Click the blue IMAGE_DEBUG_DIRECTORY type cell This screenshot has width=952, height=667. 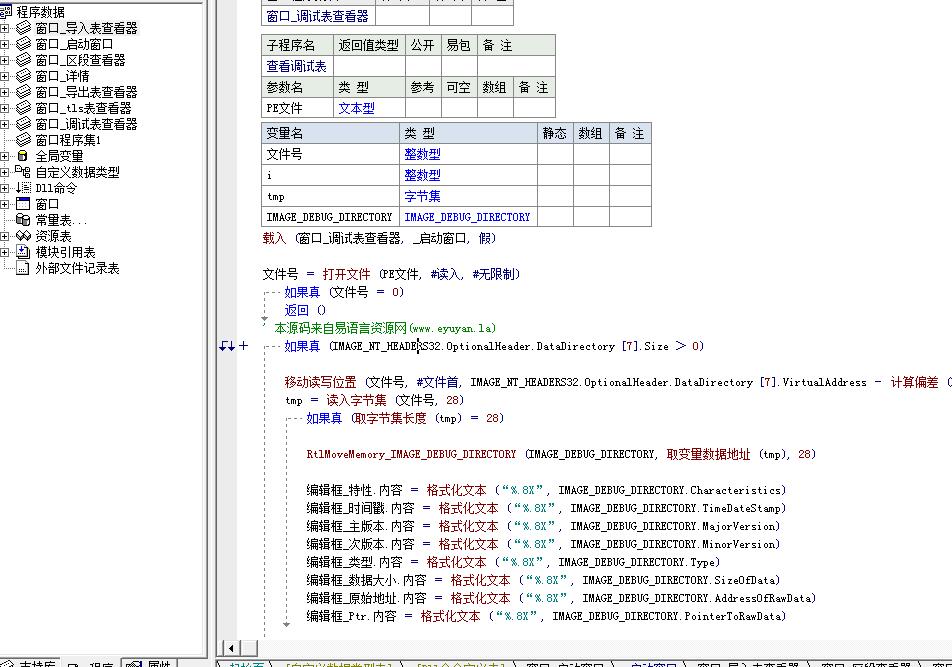[x=468, y=217]
